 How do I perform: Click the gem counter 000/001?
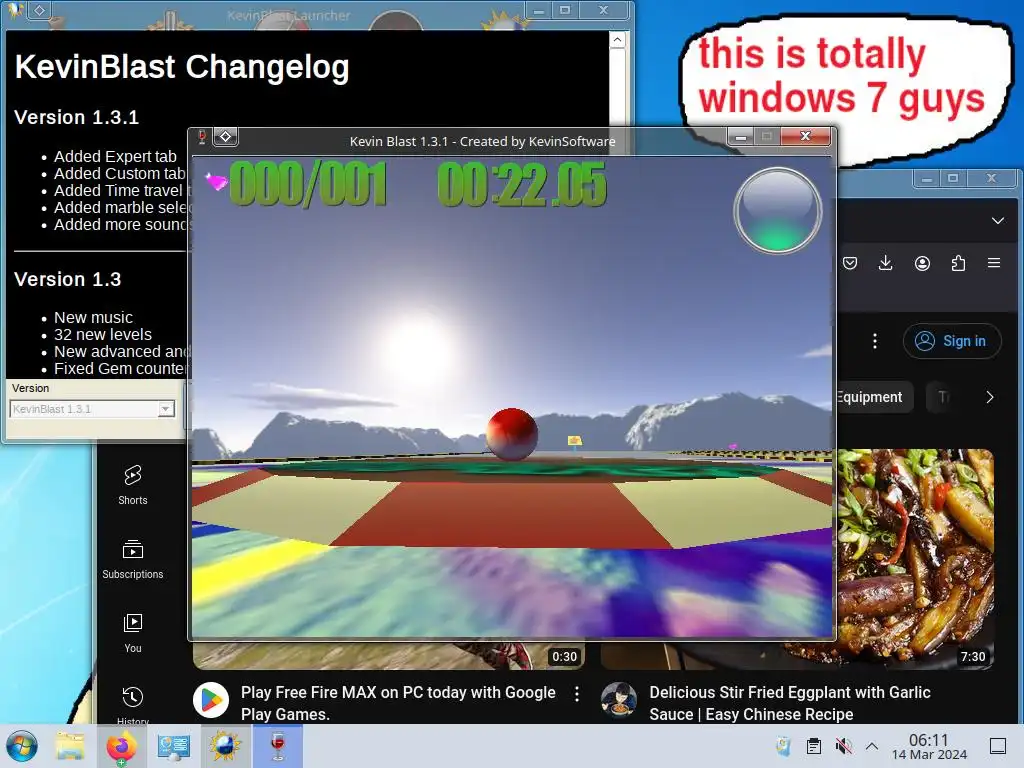click(x=308, y=184)
